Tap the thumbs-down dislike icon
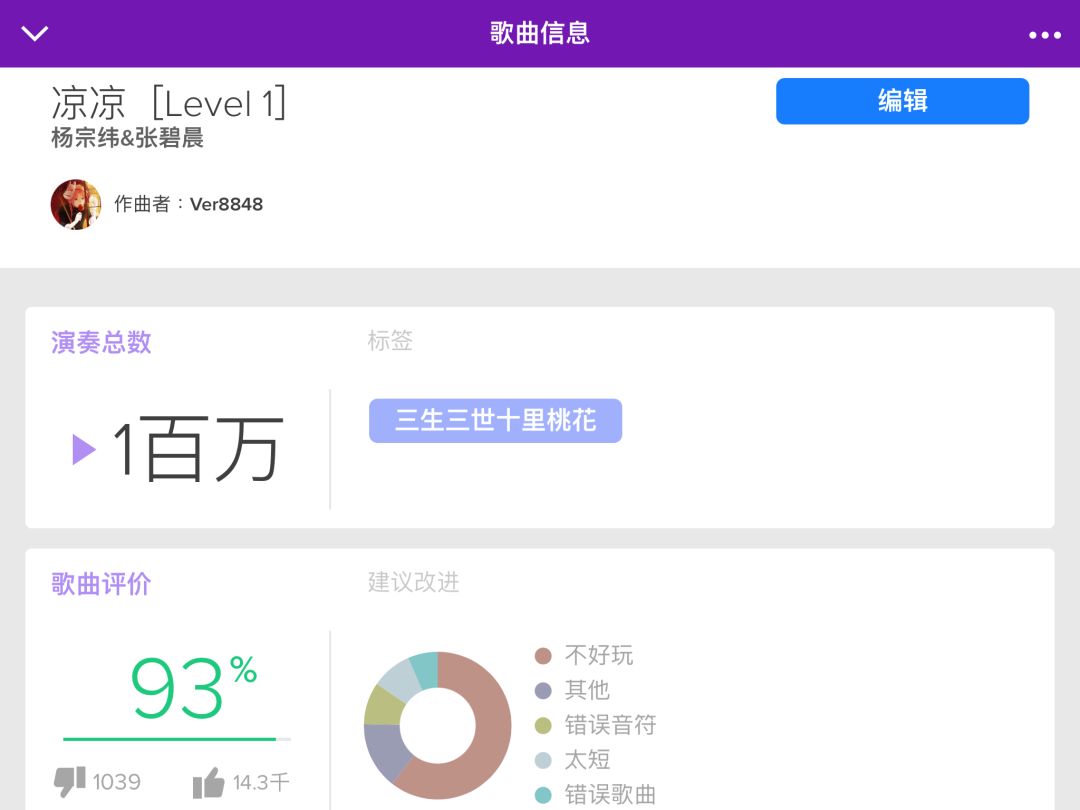The height and width of the screenshot is (810, 1080). click(70, 782)
